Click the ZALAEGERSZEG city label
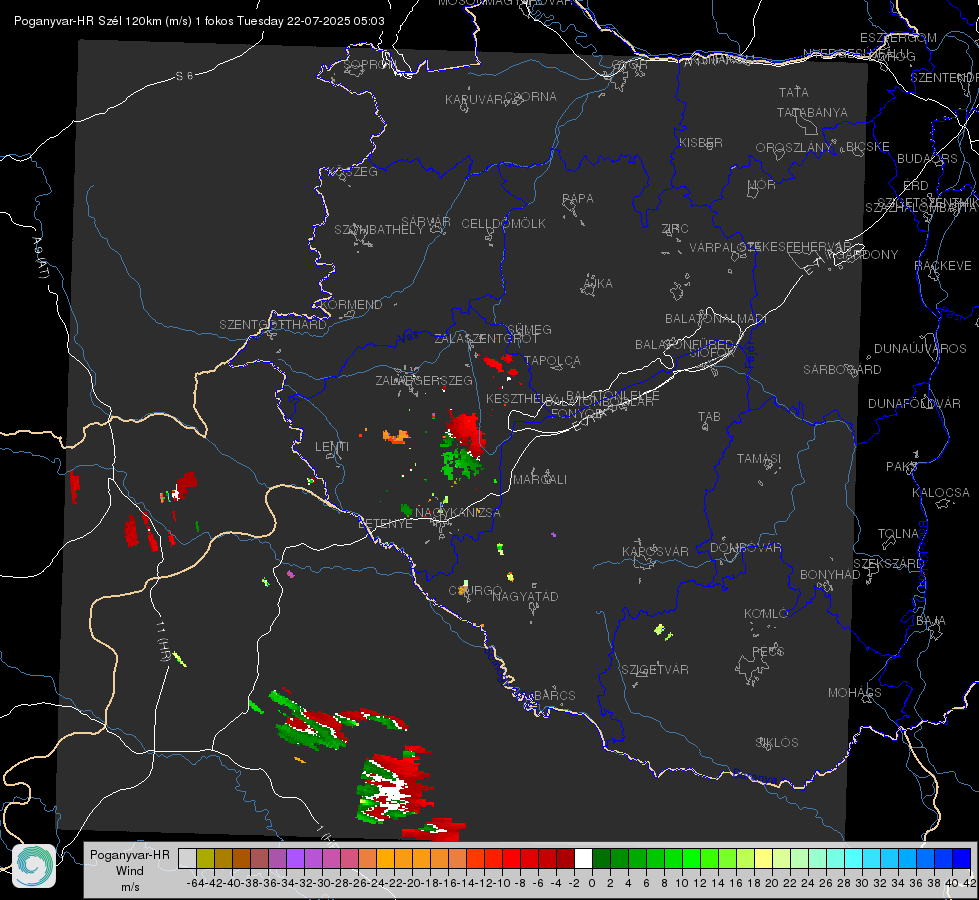979x900 pixels. click(x=424, y=380)
